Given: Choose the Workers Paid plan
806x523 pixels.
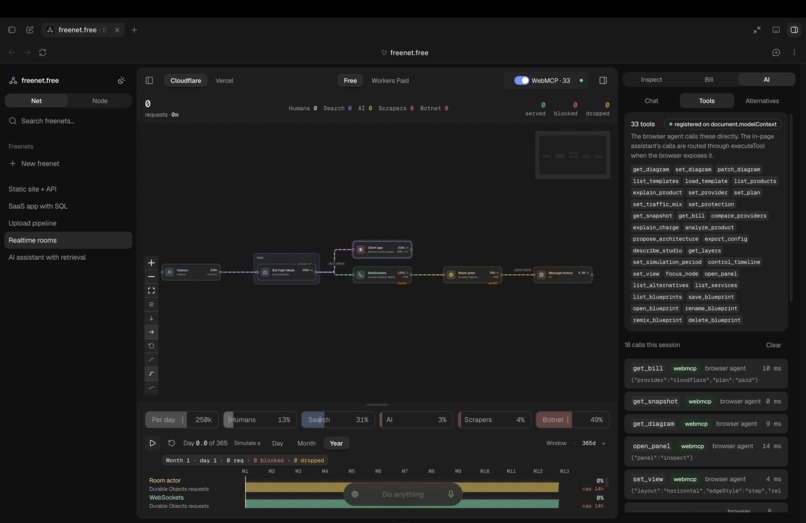Looking at the screenshot, I should (390, 80).
